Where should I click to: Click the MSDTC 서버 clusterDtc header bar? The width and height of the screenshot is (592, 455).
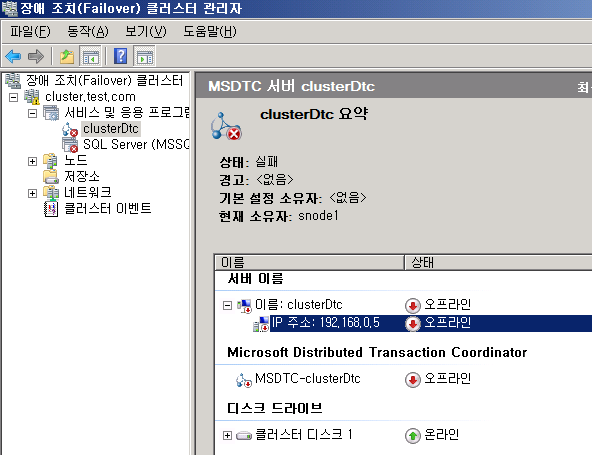coord(394,86)
